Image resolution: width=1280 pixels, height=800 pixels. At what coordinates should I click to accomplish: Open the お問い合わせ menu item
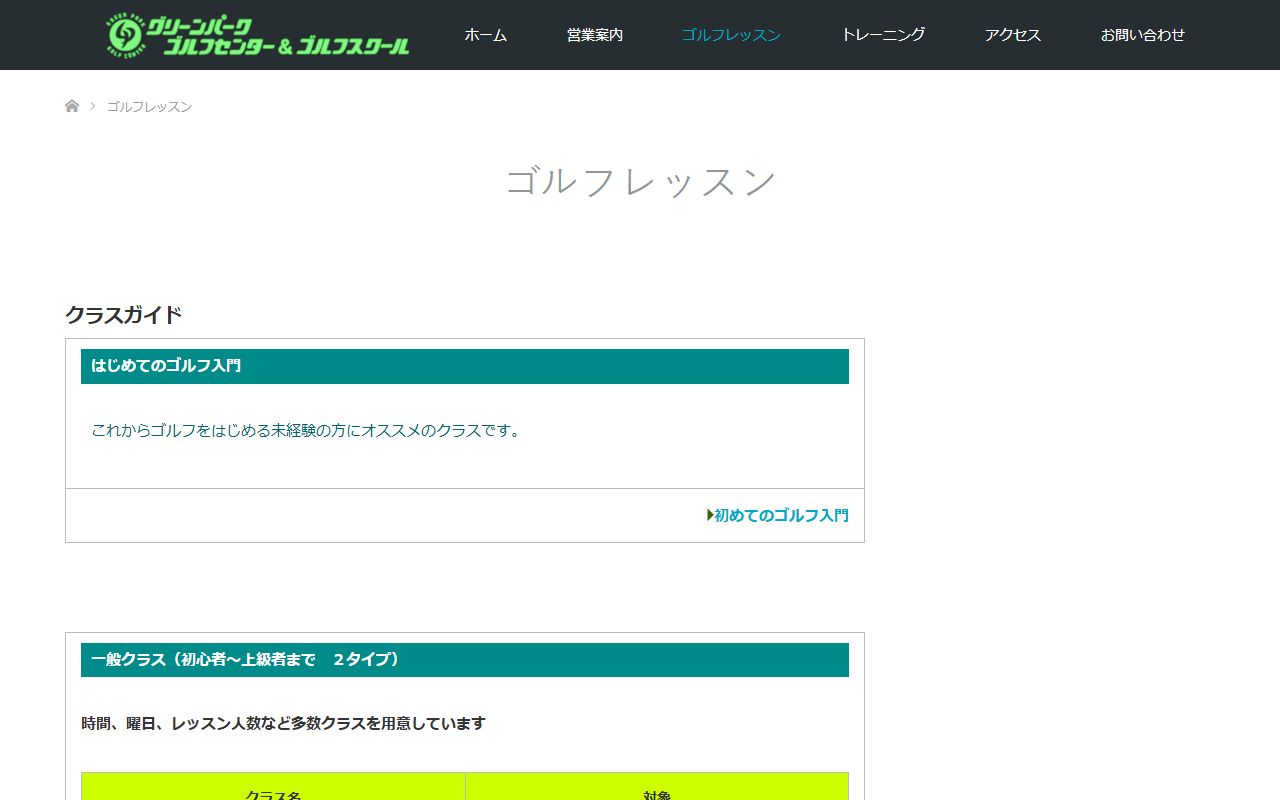point(1142,35)
